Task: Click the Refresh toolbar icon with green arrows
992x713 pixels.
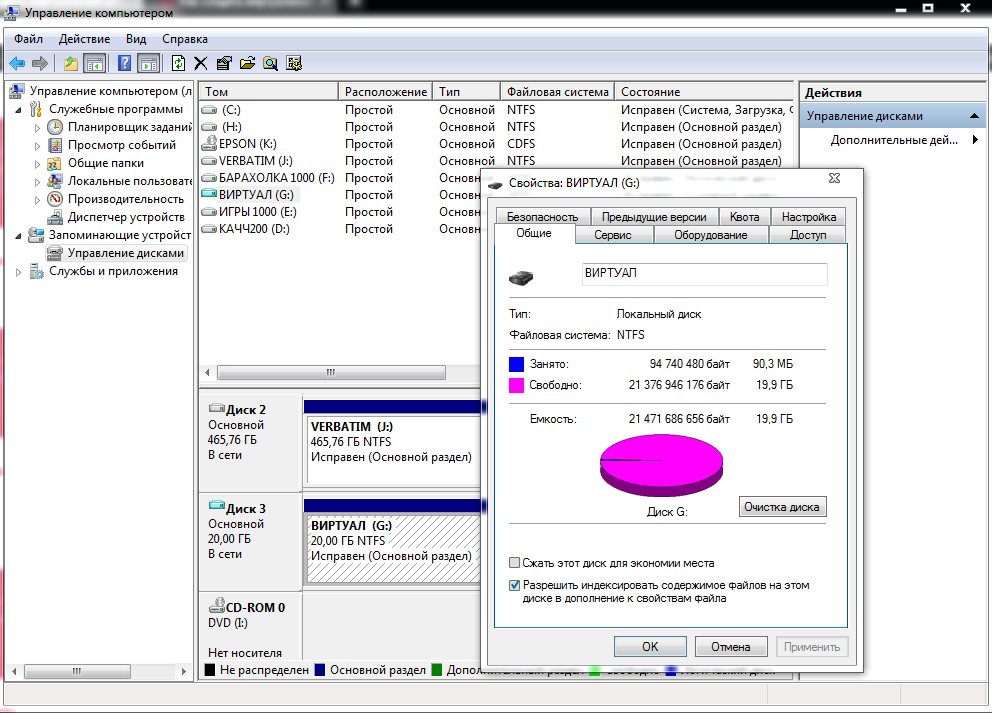Action: click(178, 63)
